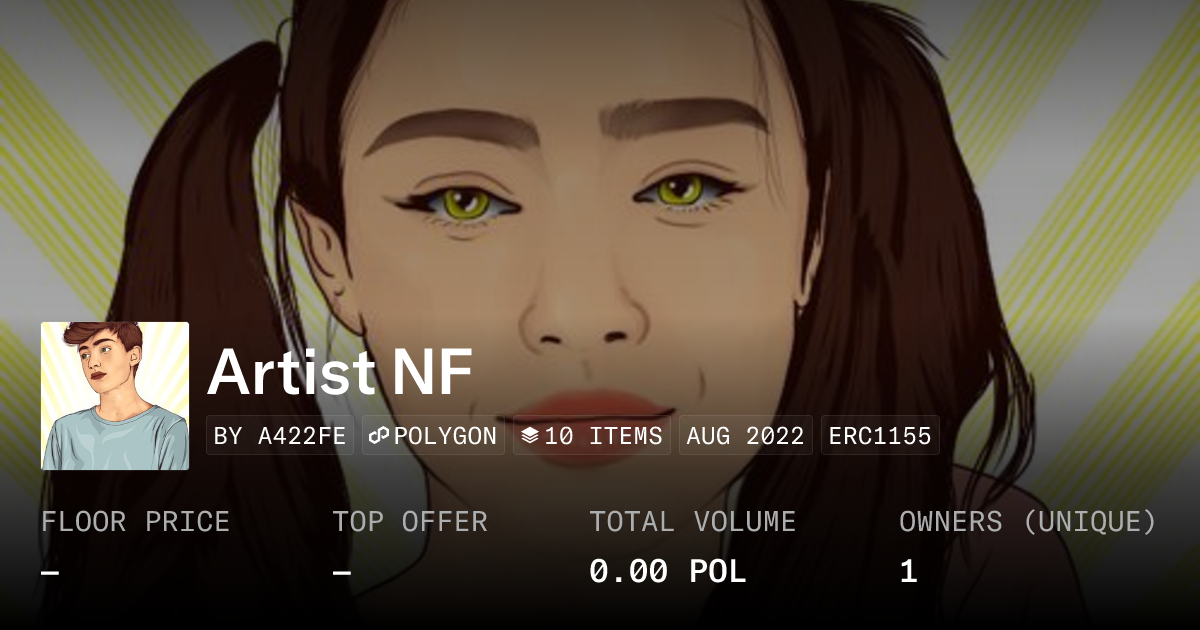This screenshot has height=630, width=1200.
Task: Click the TOTAL VOLUME stat label
Action: coord(692,522)
